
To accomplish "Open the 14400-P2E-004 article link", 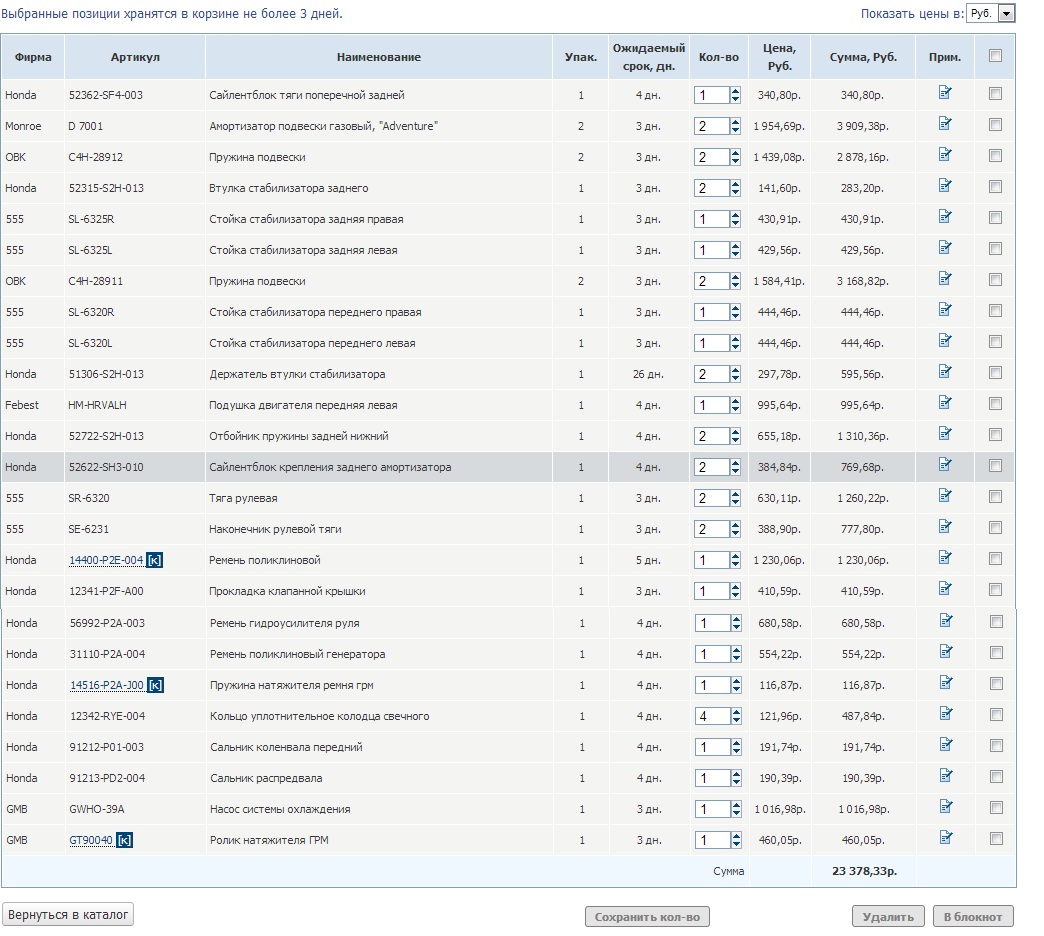I will click(x=106, y=560).
